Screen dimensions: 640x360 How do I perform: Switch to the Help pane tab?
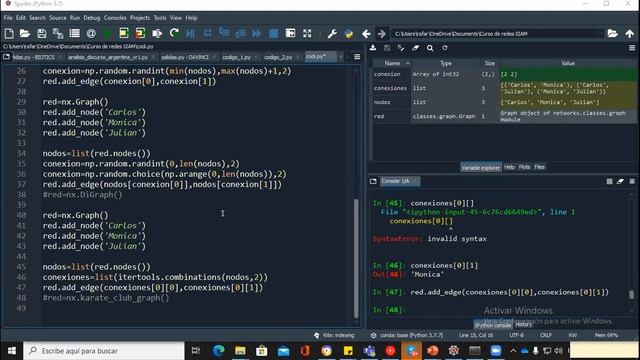coord(509,167)
